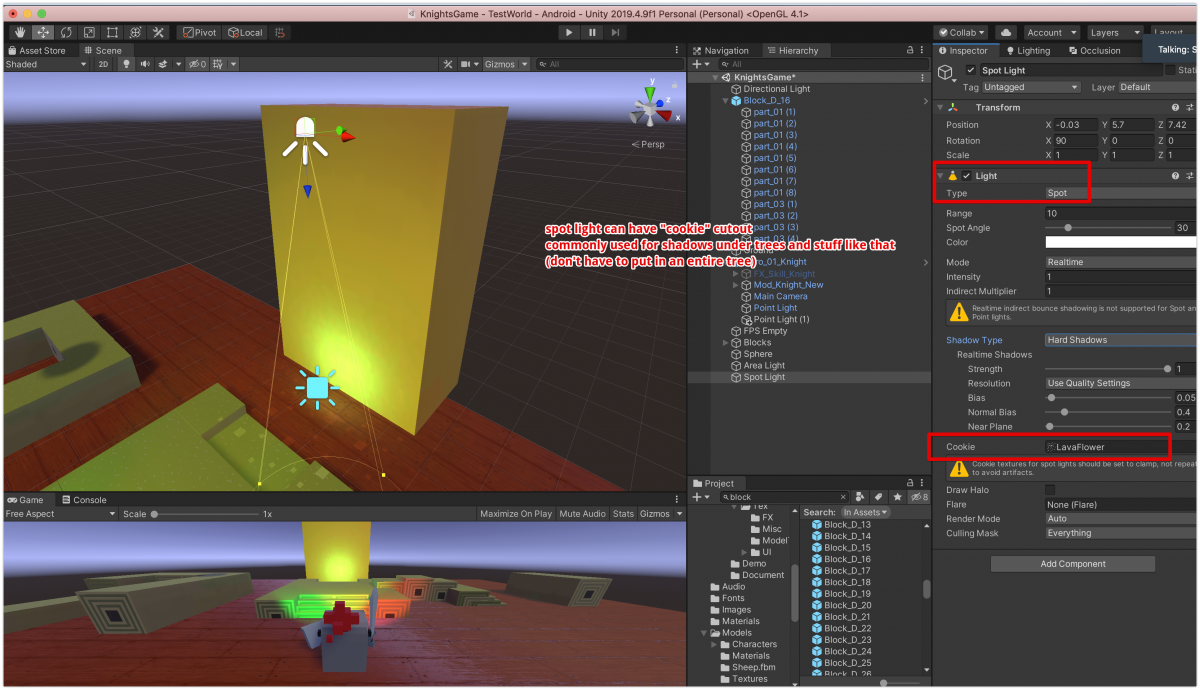Image resolution: width=1200 pixels, height=690 pixels.
Task: Open the Shaded draw mode dropdown
Action: click(46, 64)
